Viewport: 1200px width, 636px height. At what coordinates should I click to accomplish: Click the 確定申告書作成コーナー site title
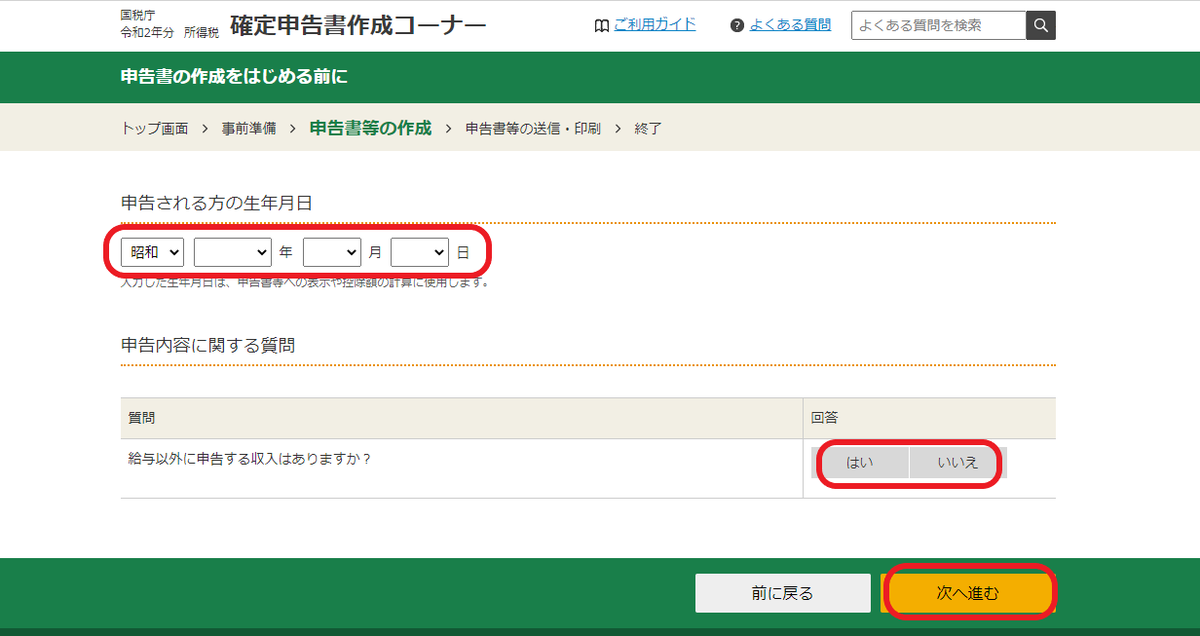(x=358, y=25)
